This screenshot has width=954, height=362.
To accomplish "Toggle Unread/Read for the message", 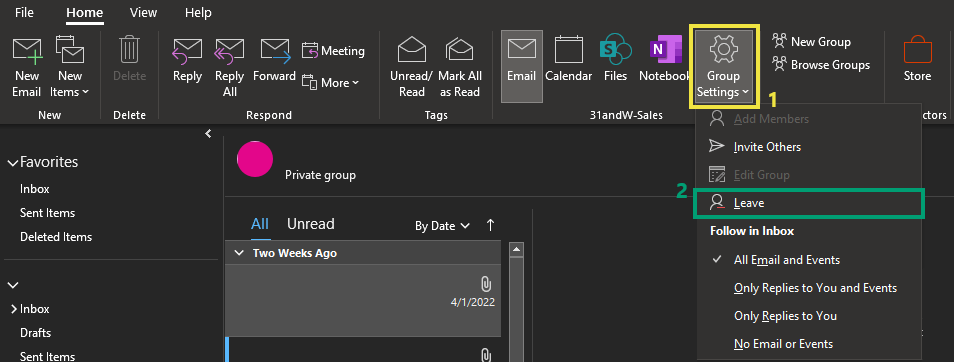I will [x=412, y=67].
